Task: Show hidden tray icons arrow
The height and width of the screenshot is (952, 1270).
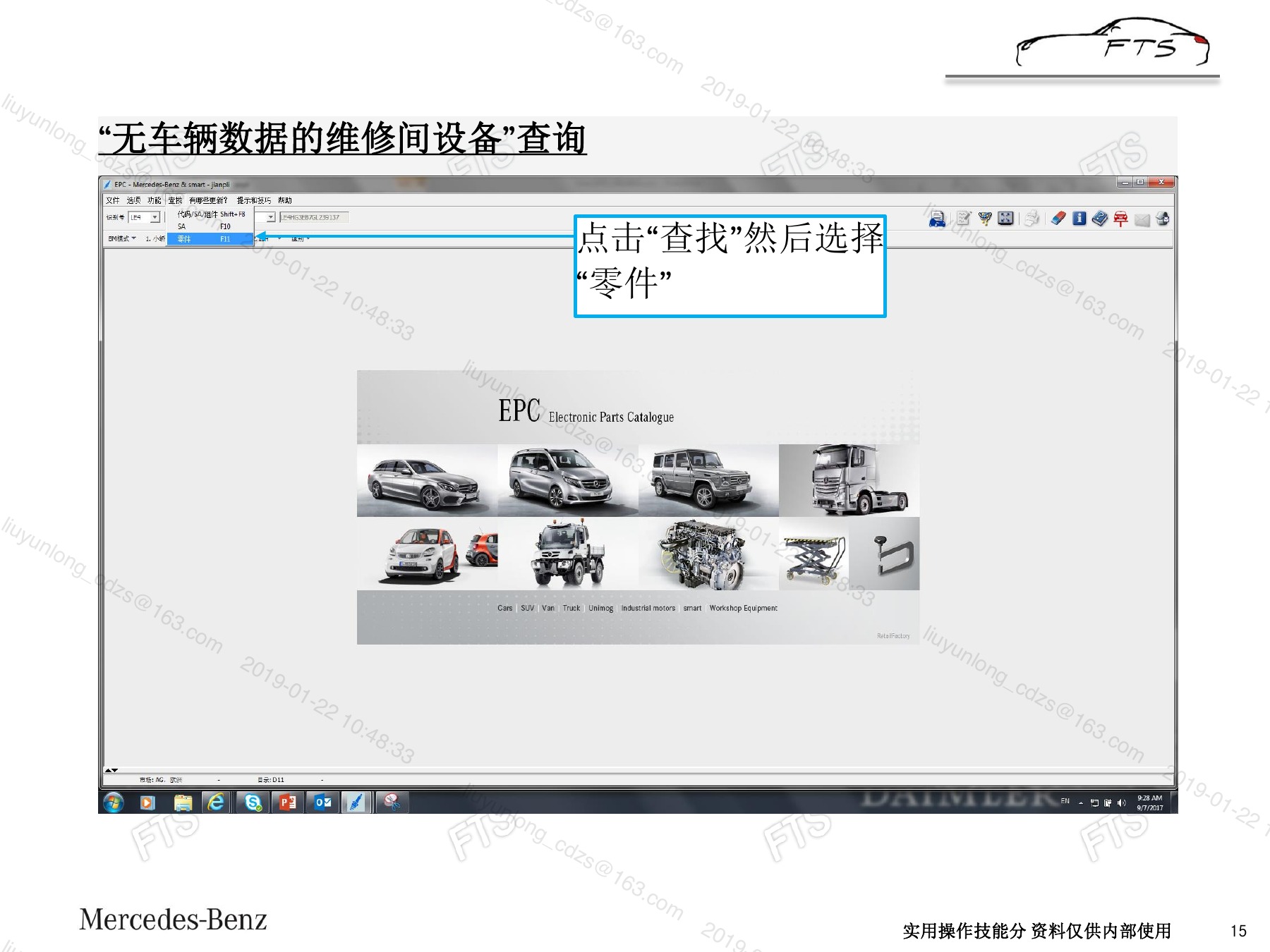Action: click(1081, 803)
